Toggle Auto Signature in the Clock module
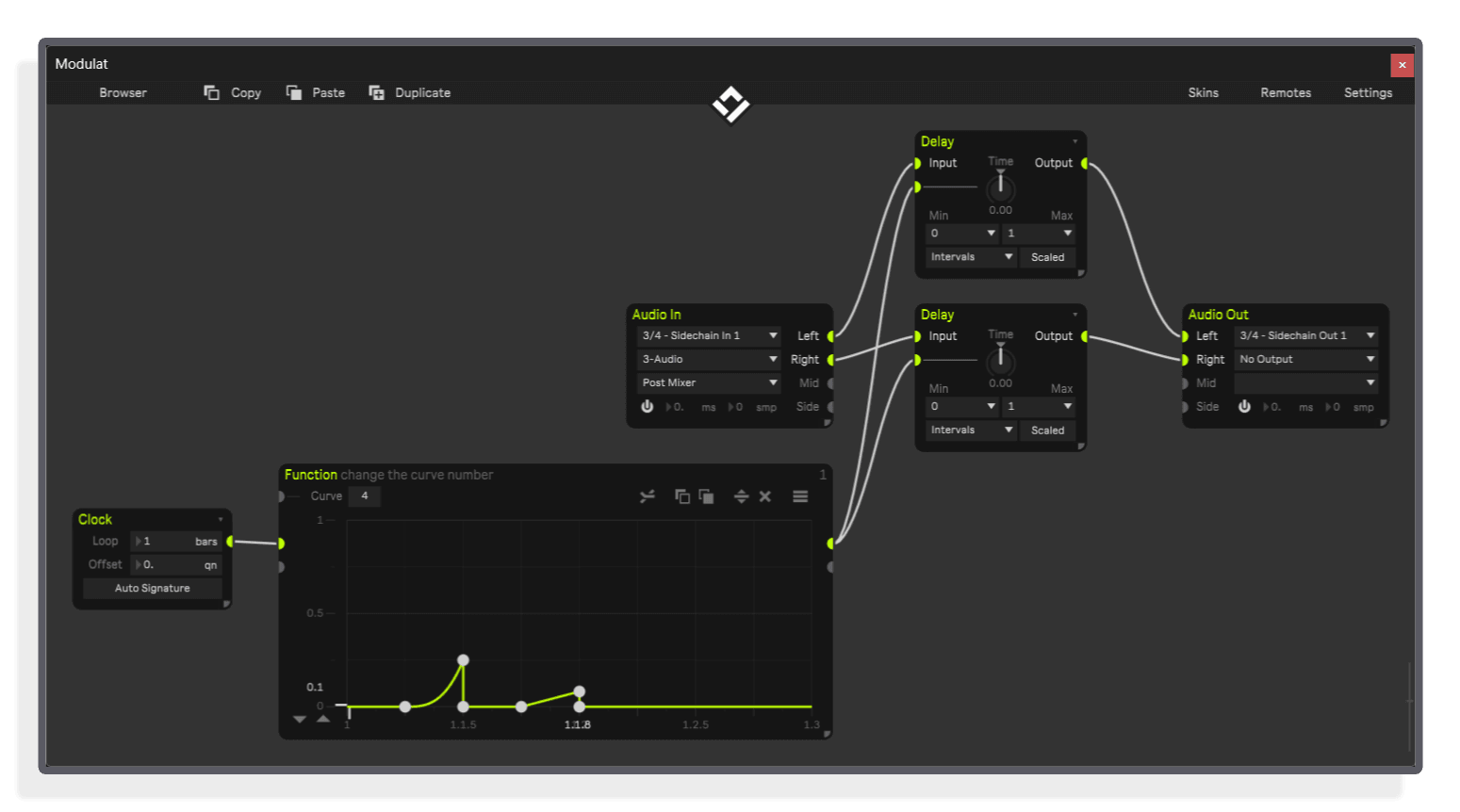The image size is (1460, 812). click(153, 589)
